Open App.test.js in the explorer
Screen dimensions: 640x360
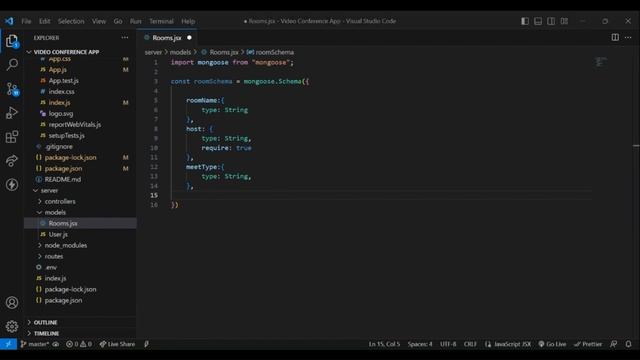point(64,81)
